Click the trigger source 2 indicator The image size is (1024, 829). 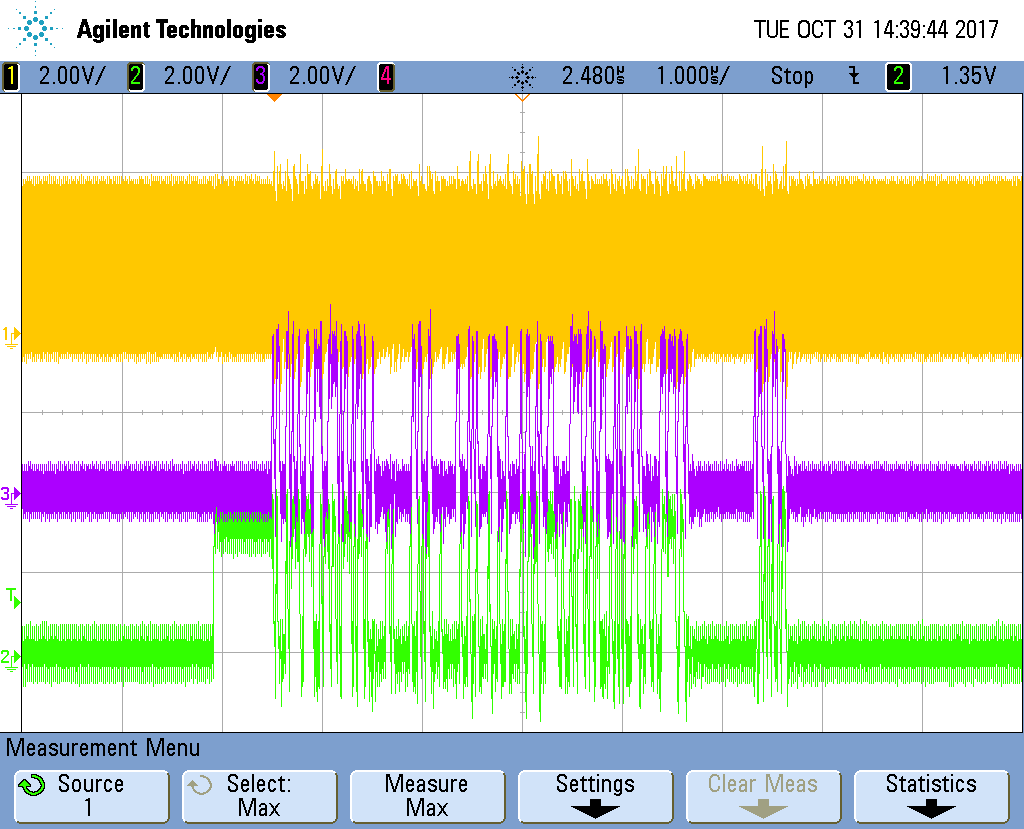tap(898, 76)
